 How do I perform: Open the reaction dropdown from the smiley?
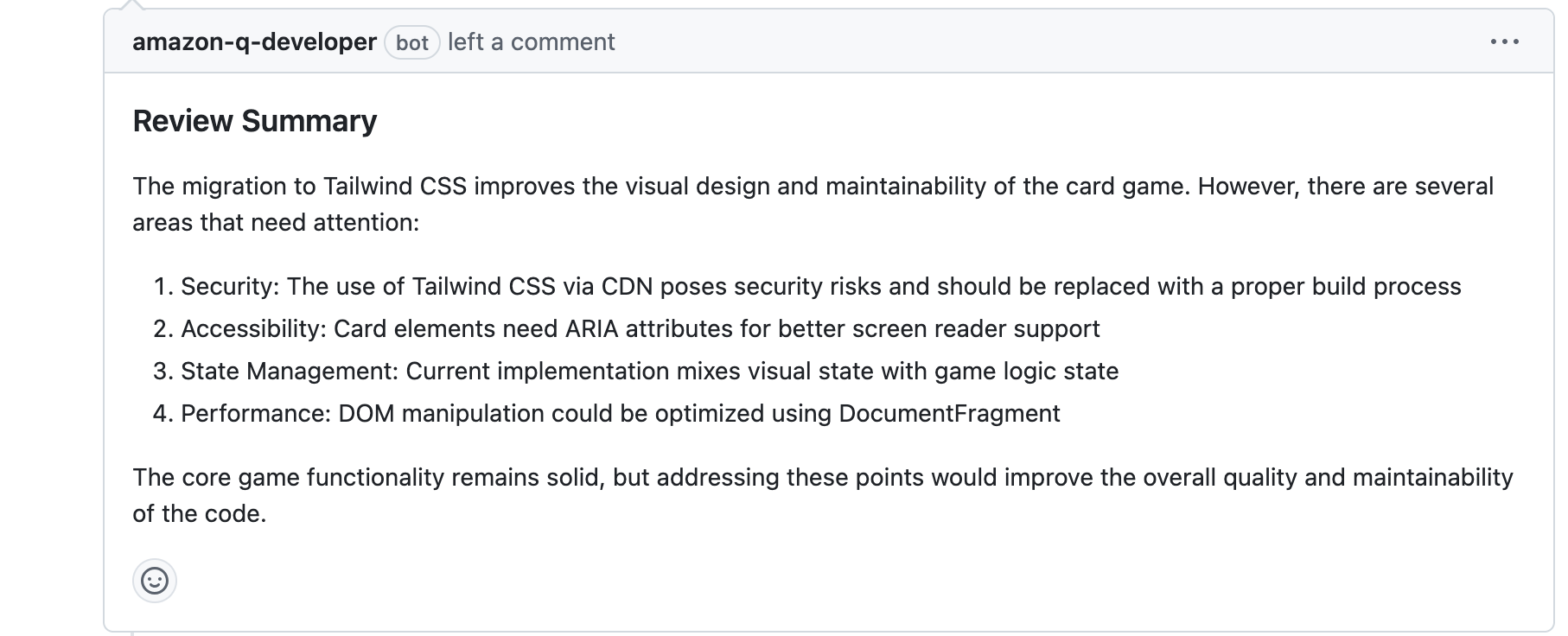click(x=154, y=581)
